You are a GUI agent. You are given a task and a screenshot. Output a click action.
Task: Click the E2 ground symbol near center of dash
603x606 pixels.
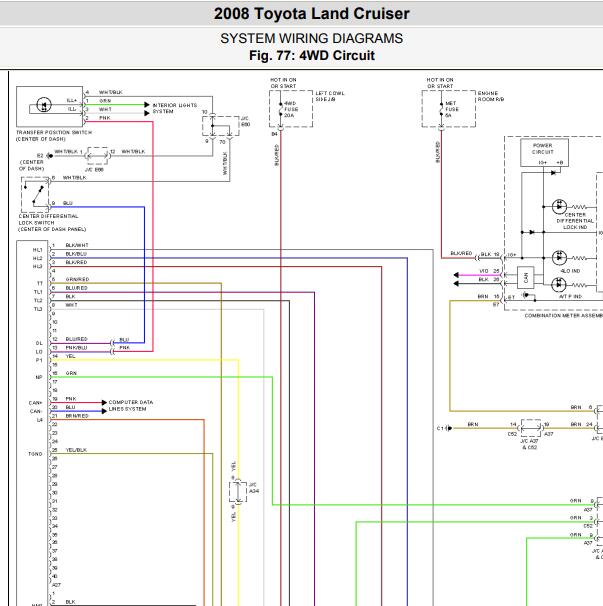[49, 156]
